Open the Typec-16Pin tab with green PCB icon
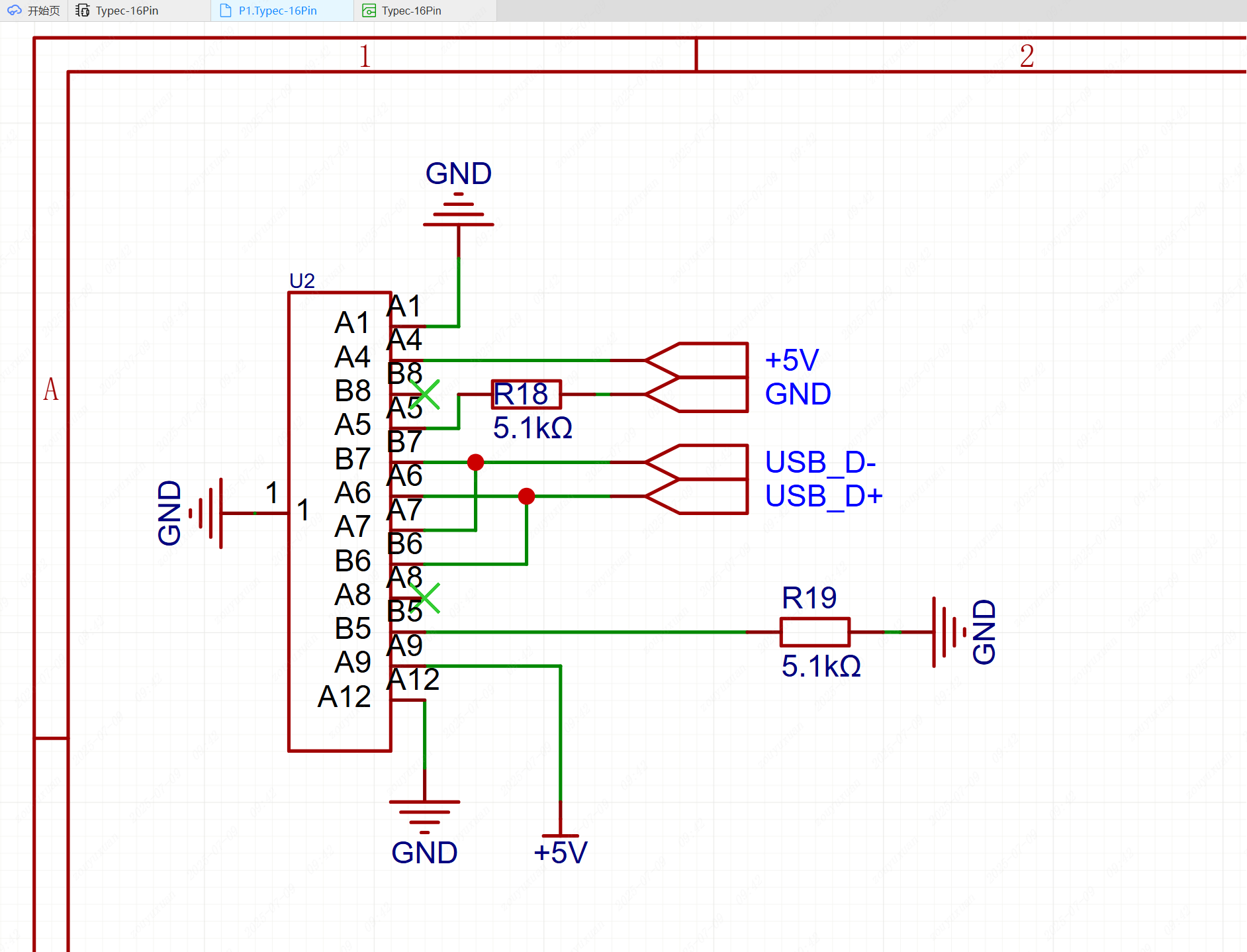1247x952 pixels. pos(411,11)
